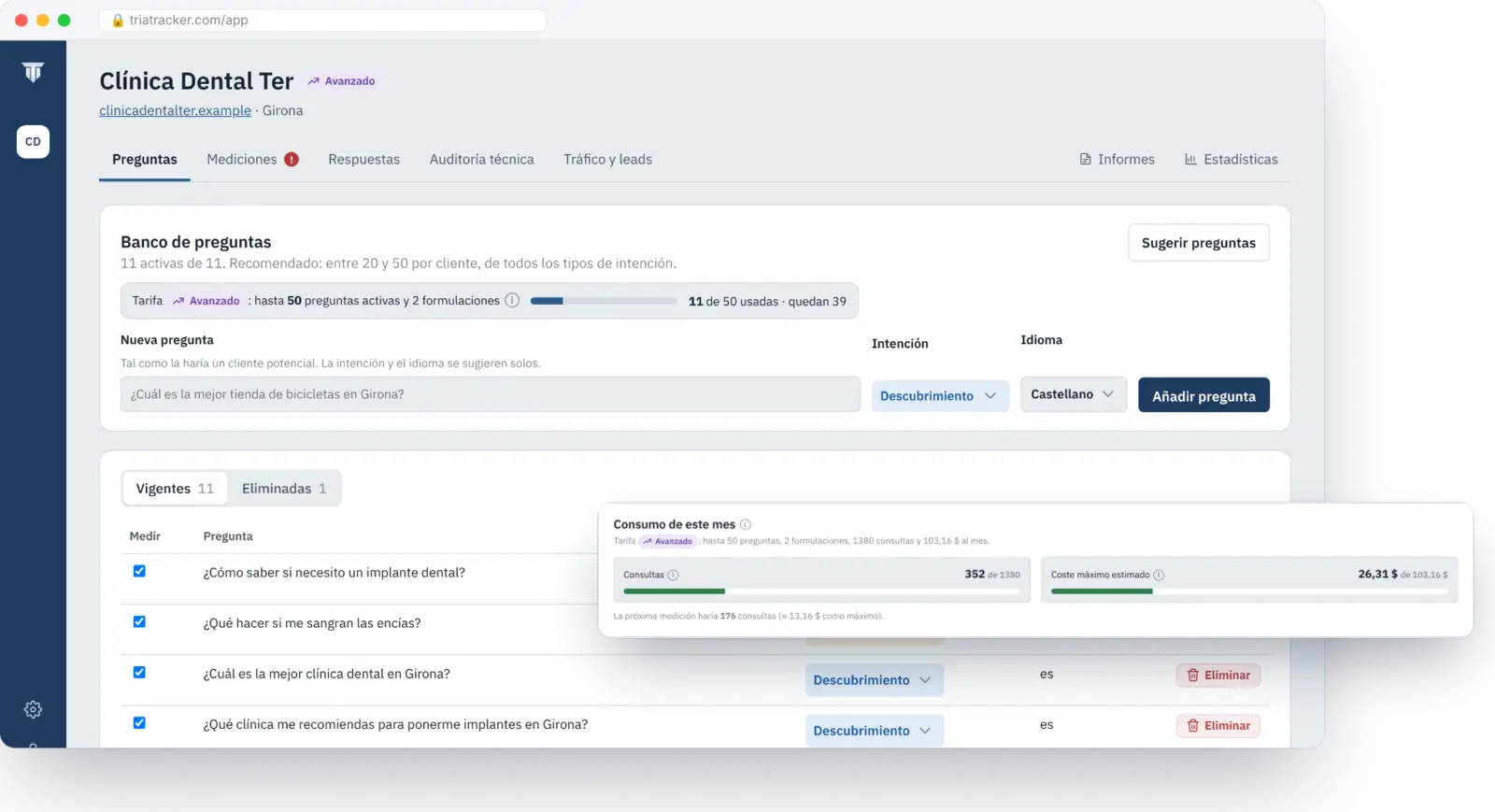Show the Eliminadas questions list
The width and height of the screenshot is (1495, 812).
284,488
